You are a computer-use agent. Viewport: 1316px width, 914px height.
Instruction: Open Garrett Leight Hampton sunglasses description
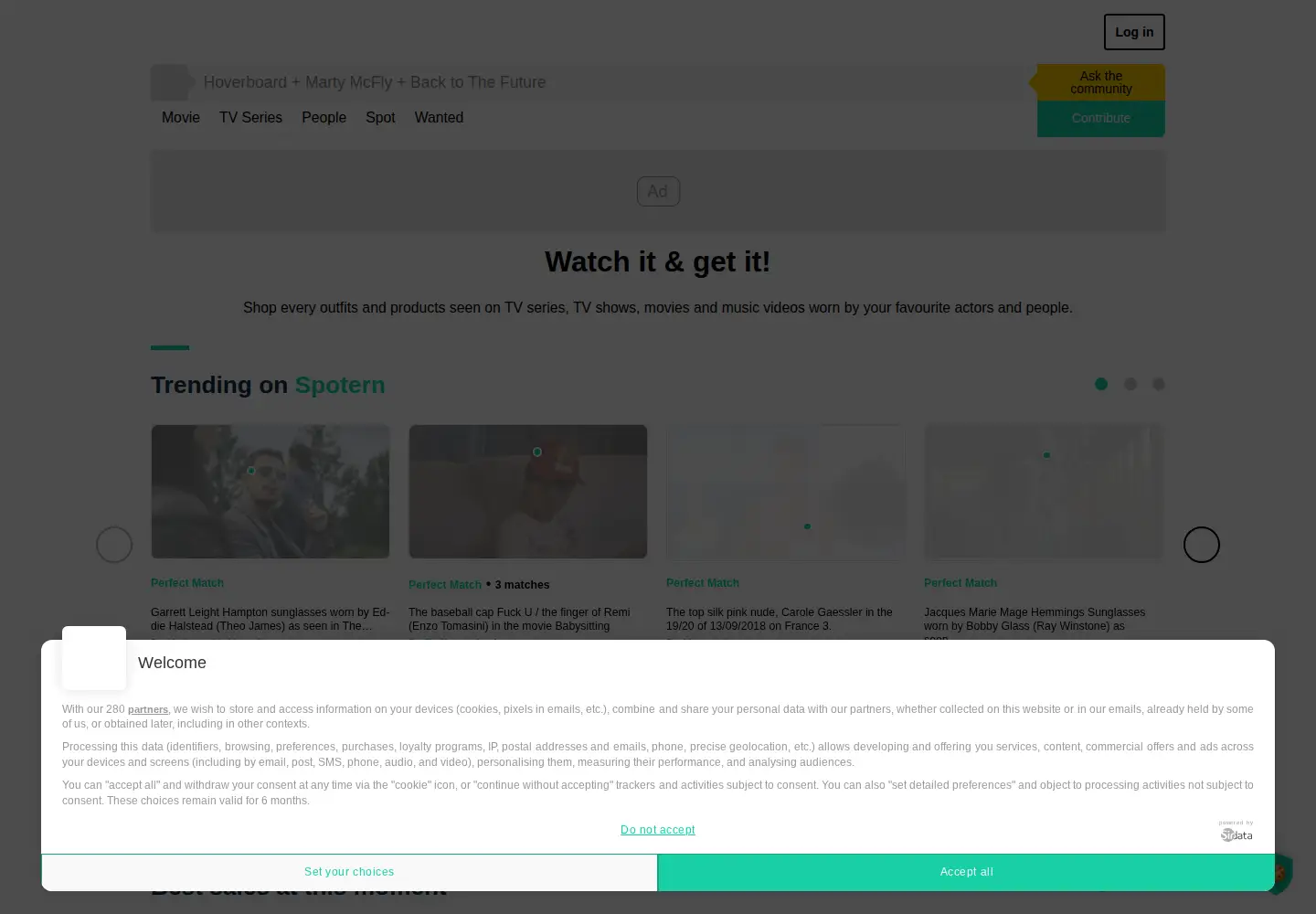click(x=270, y=619)
